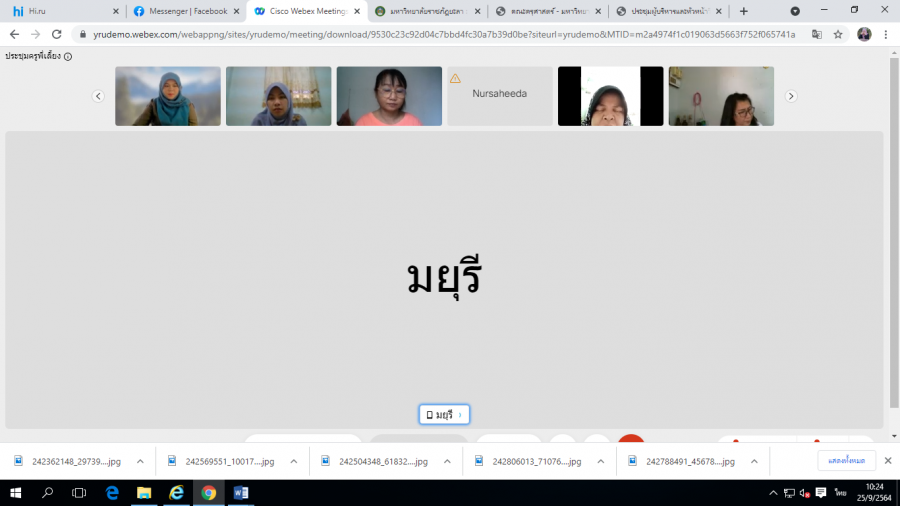Click the URL address bar
900x506 pixels.
pos(440,33)
